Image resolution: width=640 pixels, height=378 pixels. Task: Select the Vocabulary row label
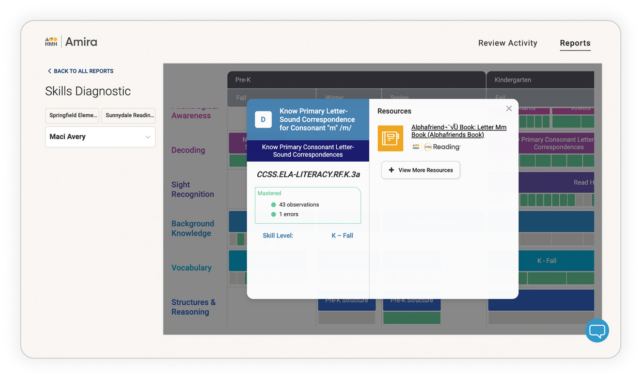pos(191,268)
